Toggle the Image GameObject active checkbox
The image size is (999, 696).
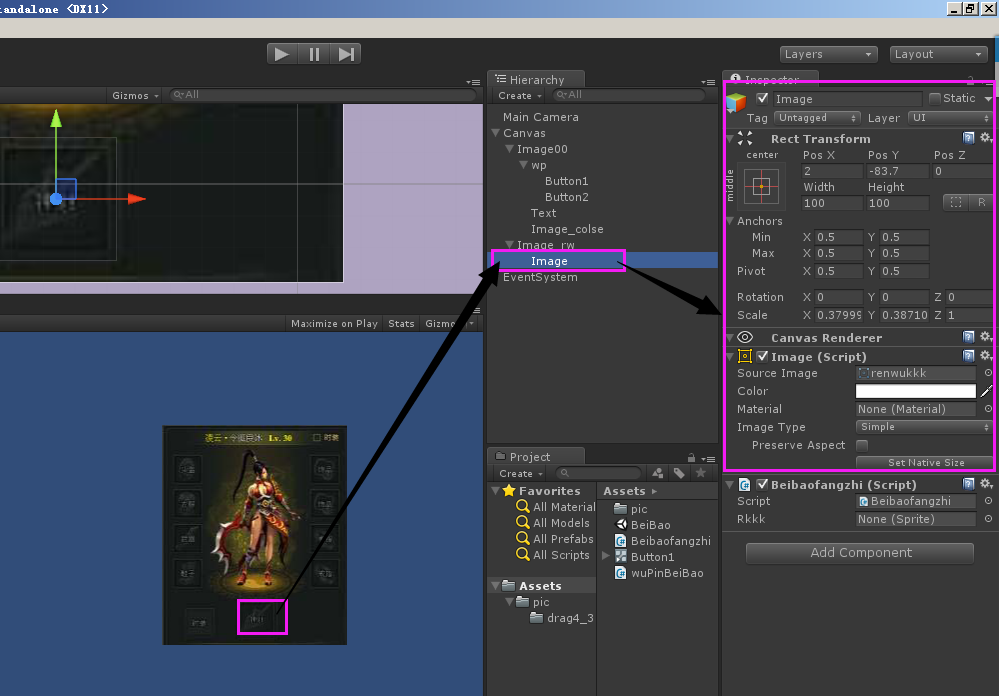(762, 98)
